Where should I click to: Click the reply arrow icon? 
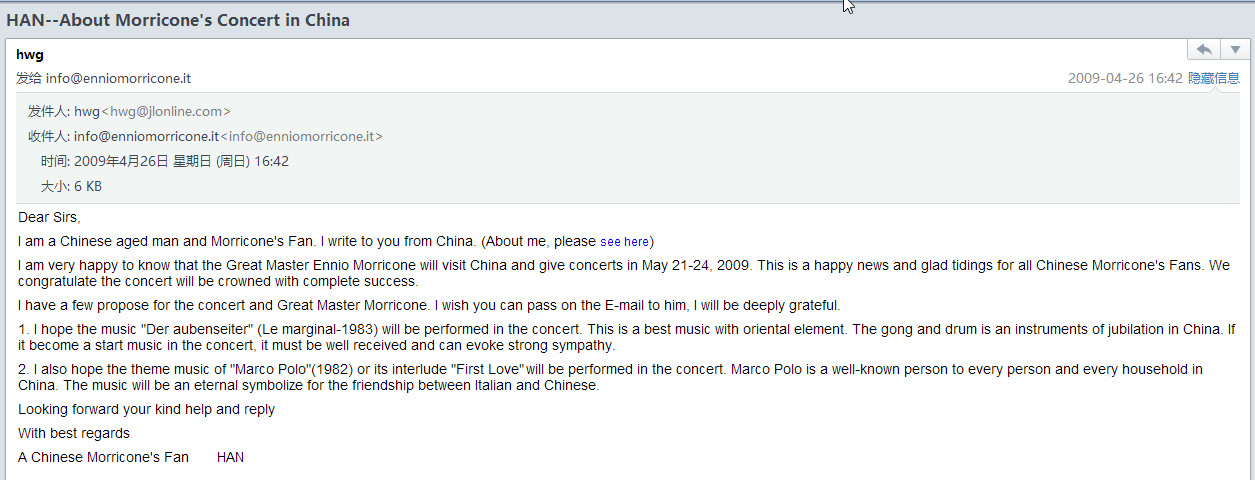click(x=1205, y=50)
